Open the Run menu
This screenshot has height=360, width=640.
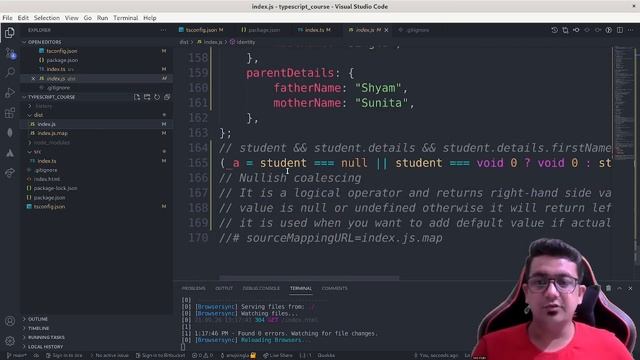[102, 18]
